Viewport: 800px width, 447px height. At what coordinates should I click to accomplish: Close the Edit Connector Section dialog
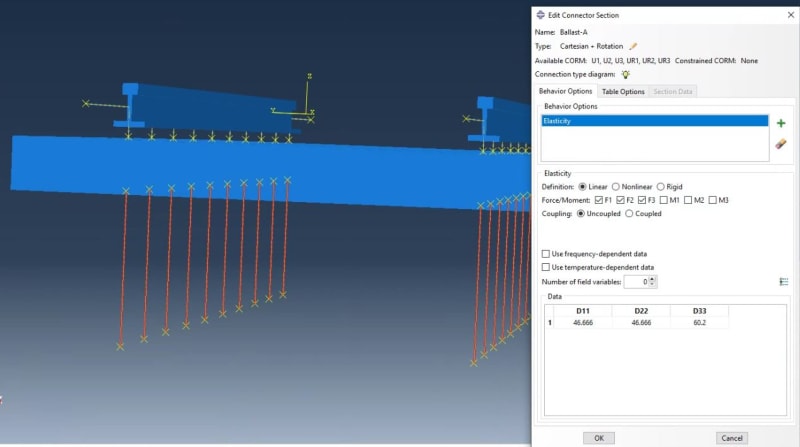coord(790,15)
